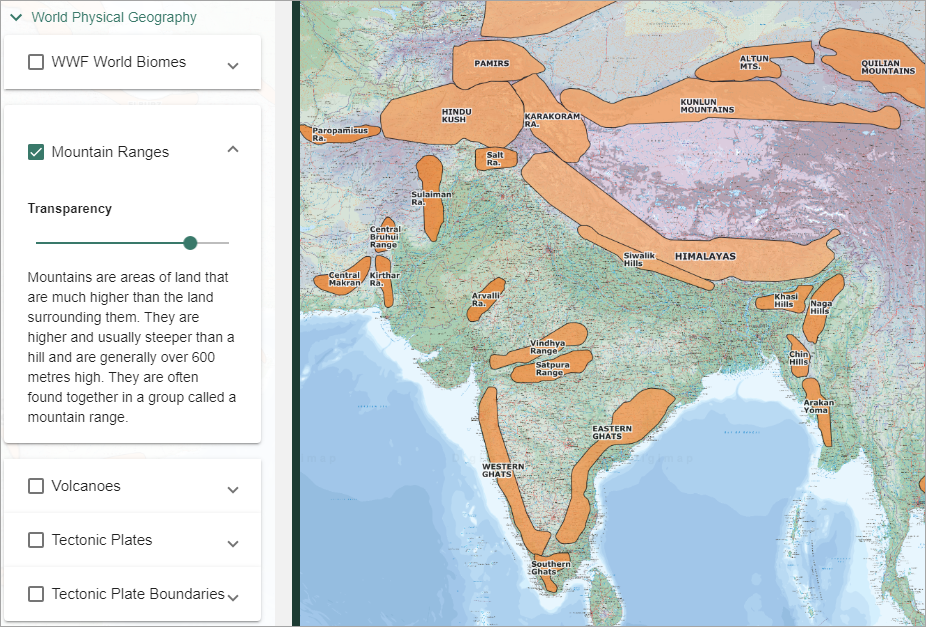Expand Tectonic Plate Boundaries chevron
The height and width of the screenshot is (627, 926).
[x=233, y=597]
